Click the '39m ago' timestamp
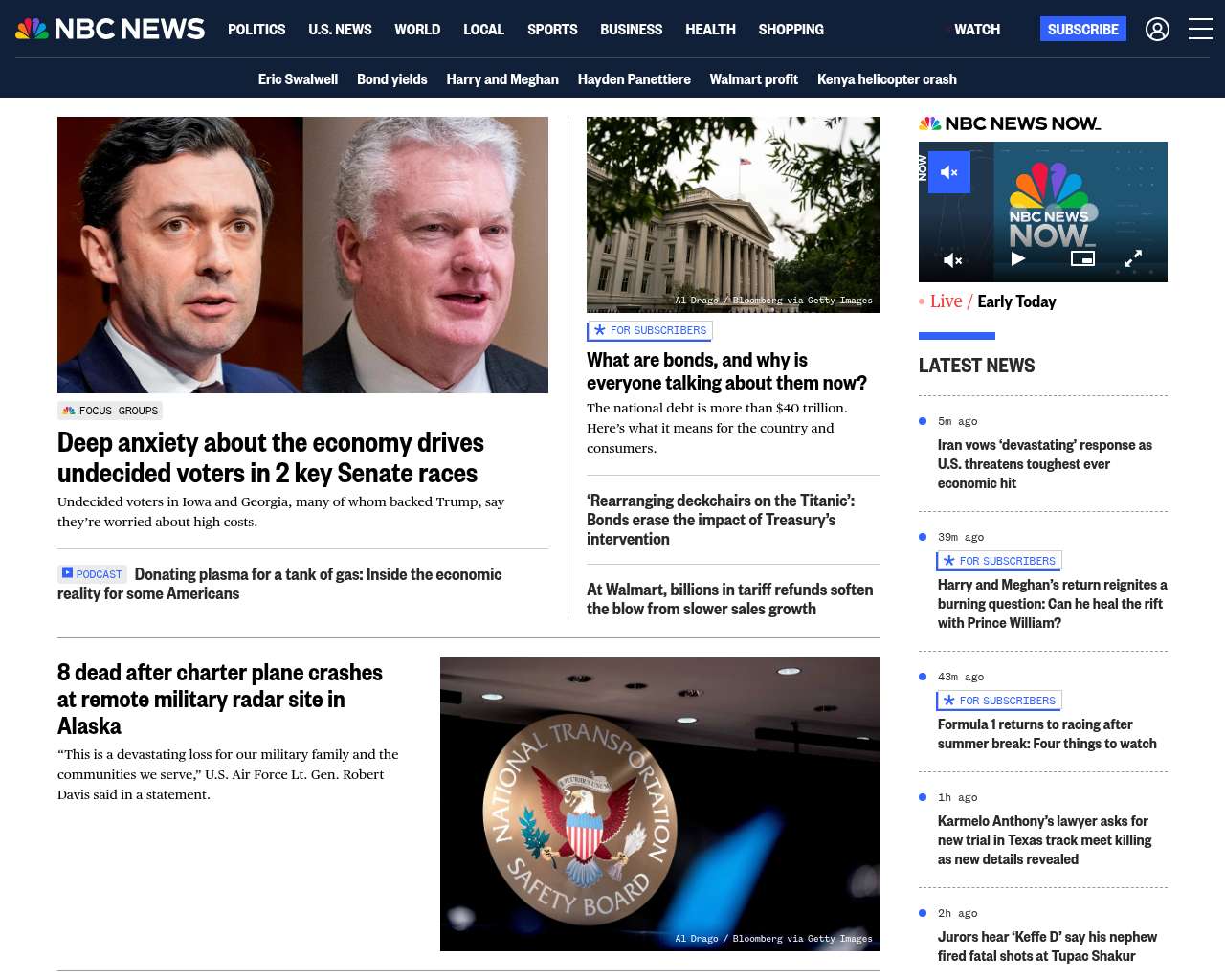Viewport: 1225px width, 980px height. click(x=961, y=537)
